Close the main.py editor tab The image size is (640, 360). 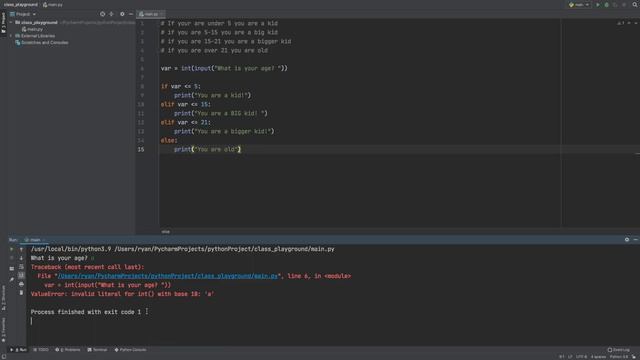[162, 14]
